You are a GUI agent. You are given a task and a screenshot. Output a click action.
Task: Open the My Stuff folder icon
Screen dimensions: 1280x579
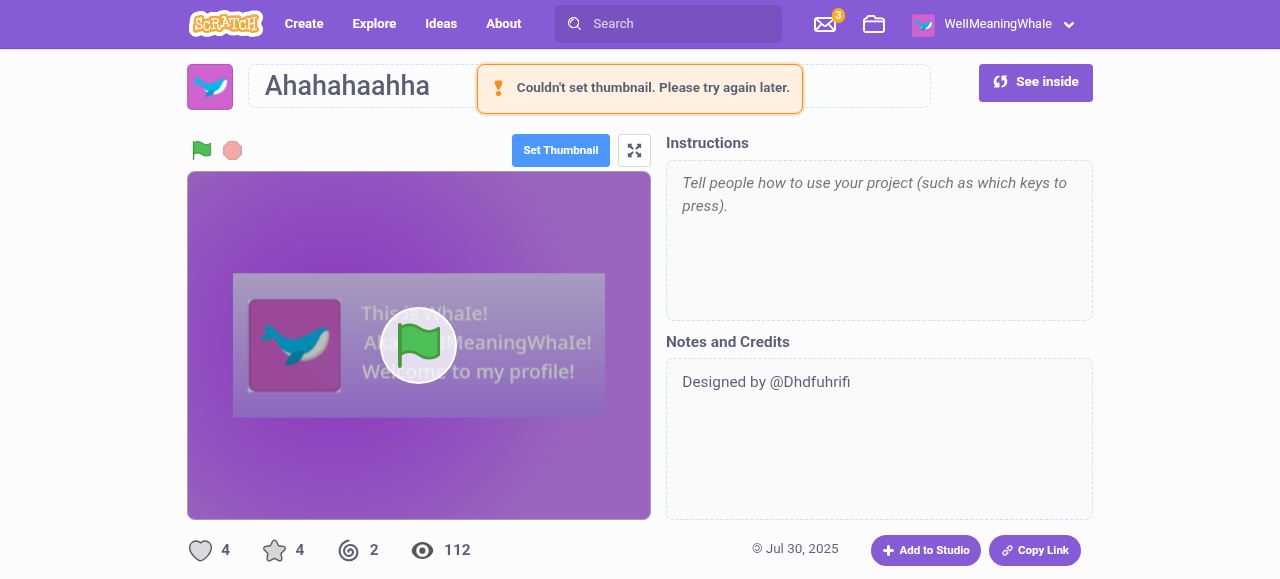click(x=874, y=24)
